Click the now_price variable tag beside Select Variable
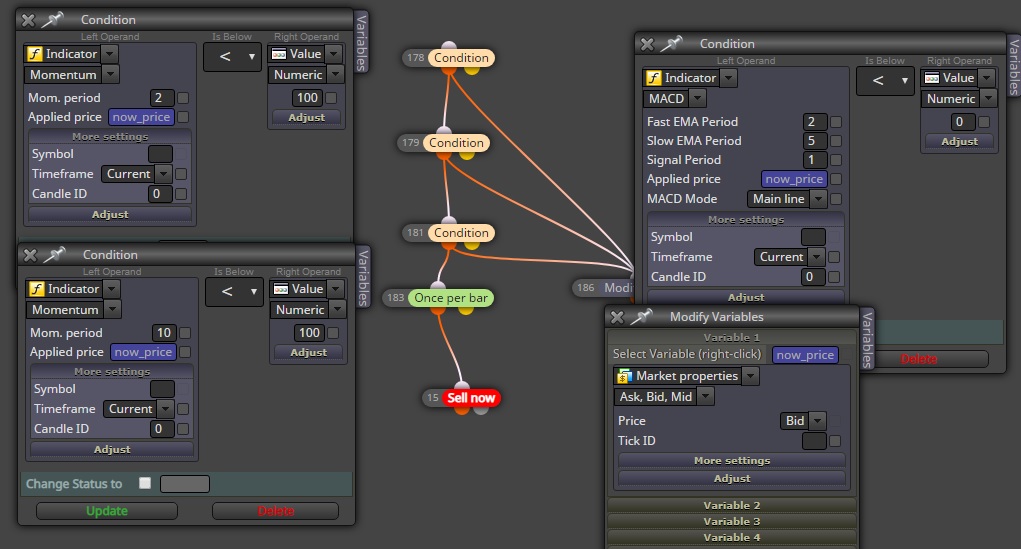The height and width of the screenshot is (549, 1021). 805,355
